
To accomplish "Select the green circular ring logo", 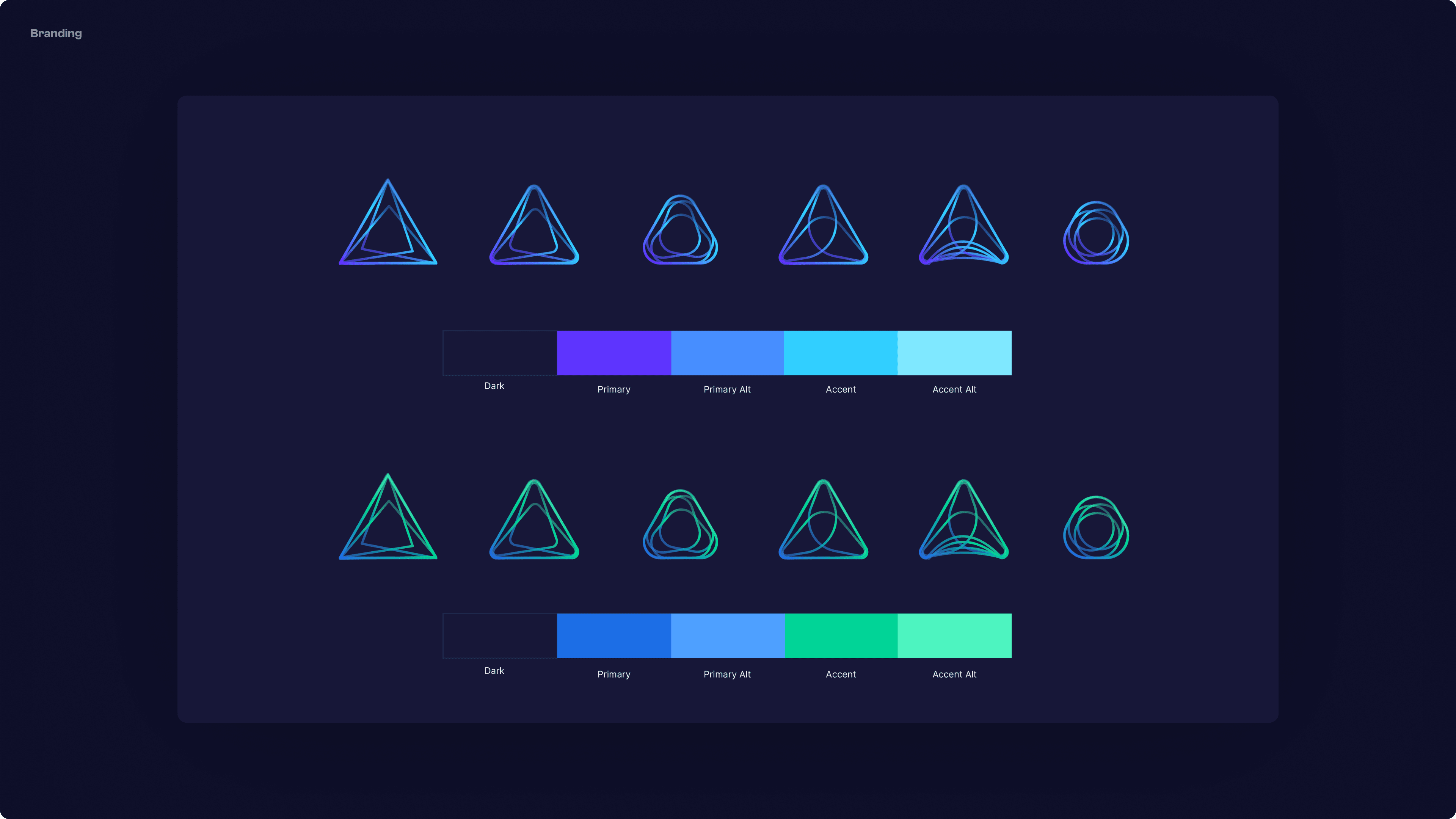I will [1096, 527].
